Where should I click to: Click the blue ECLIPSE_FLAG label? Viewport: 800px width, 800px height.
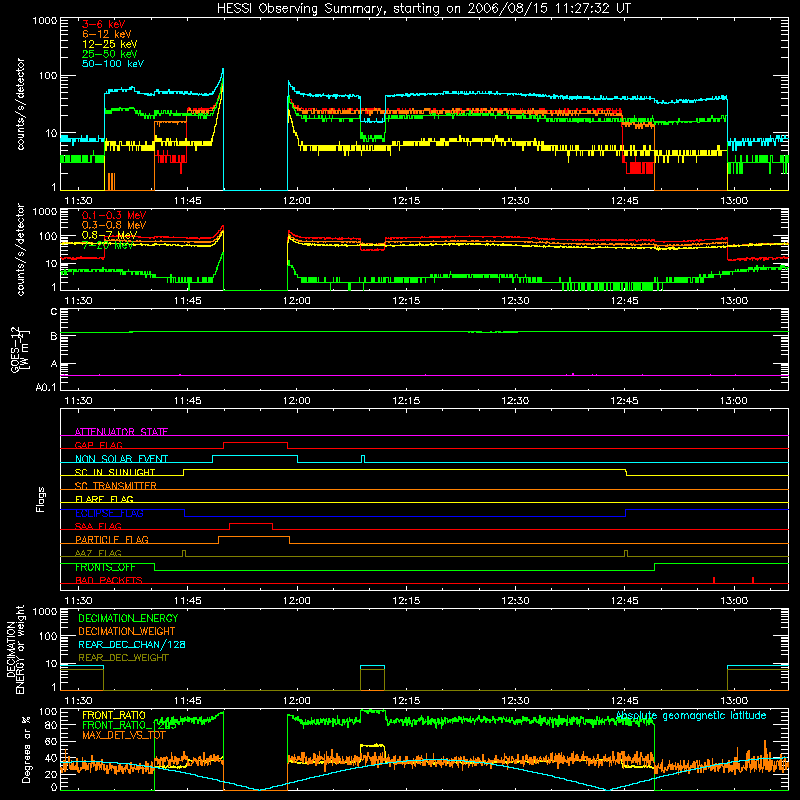click(x=109, y=513)
